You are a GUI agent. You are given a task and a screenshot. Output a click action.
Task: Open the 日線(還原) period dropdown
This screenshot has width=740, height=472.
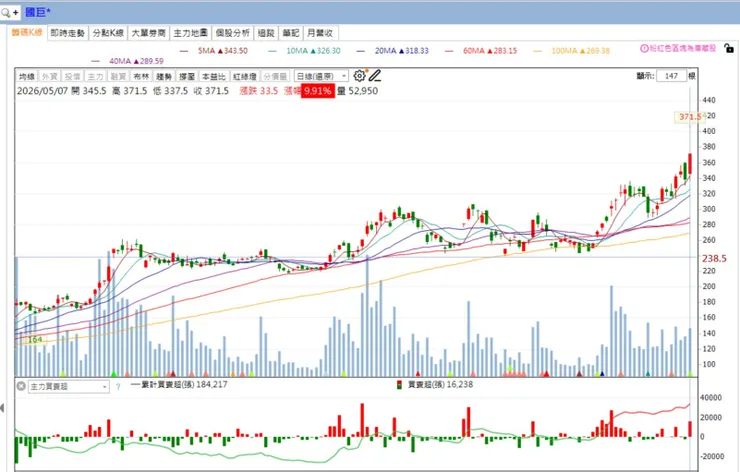[x=321, y=76]
